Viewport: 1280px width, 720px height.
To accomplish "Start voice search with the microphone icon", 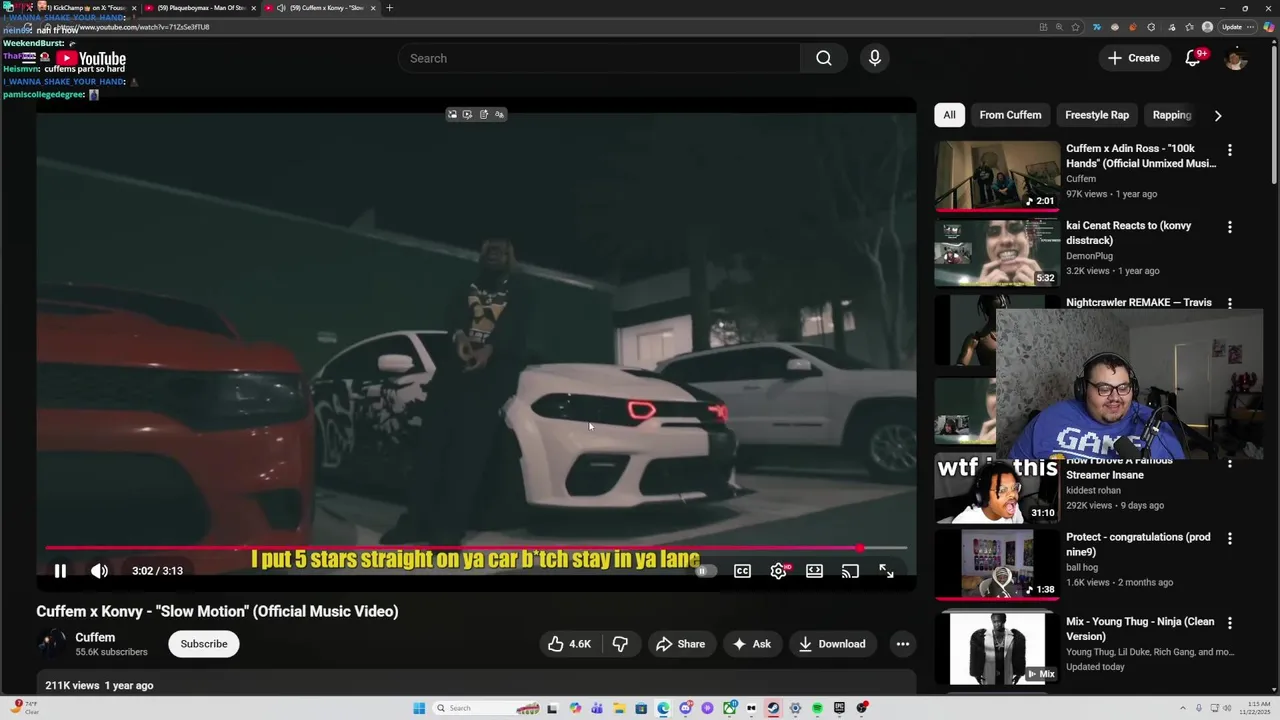I will click(x=875, y=58).
